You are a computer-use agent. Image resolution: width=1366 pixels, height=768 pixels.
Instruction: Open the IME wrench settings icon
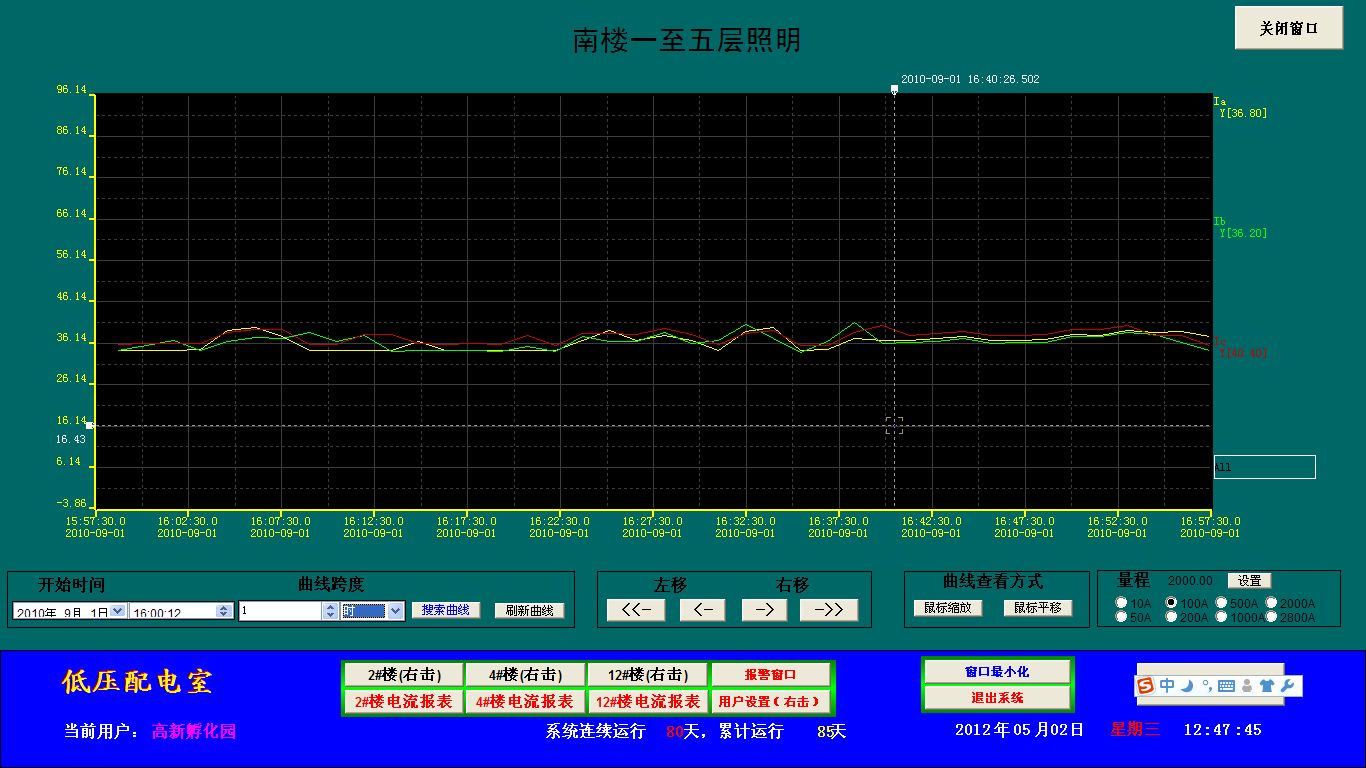click(x=1289, y=686)
